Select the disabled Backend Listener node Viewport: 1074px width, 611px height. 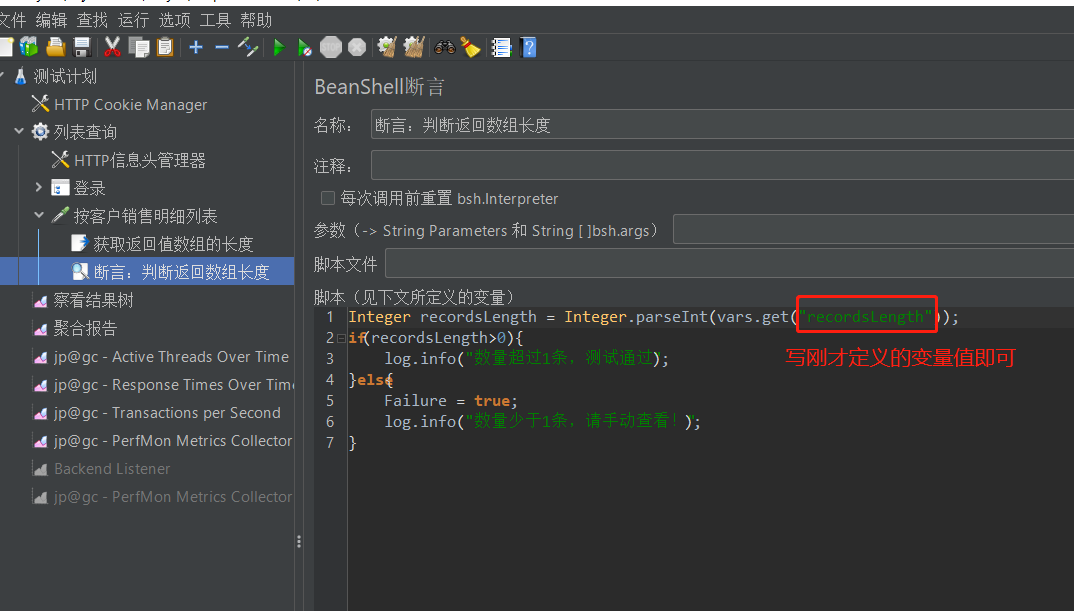click(x=112, y=469)
